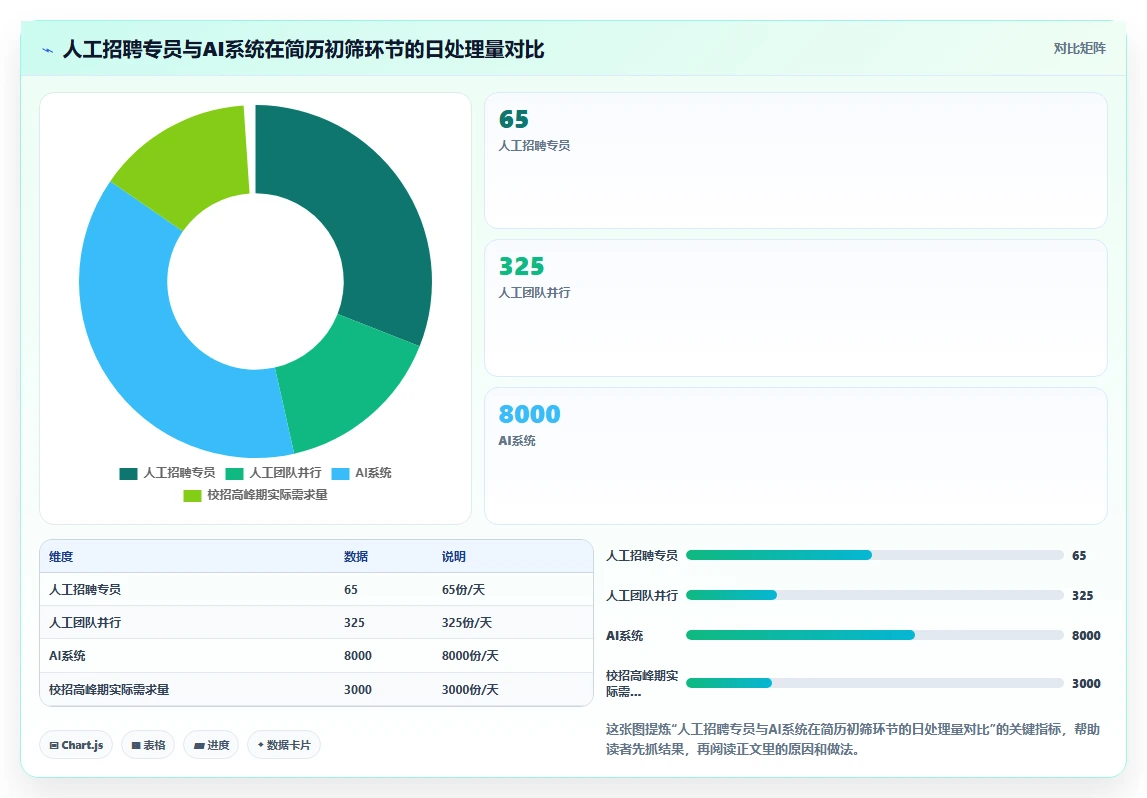Click the 人工团队并行 table row name
1147x798 pixels.
[x=85, y=622]
